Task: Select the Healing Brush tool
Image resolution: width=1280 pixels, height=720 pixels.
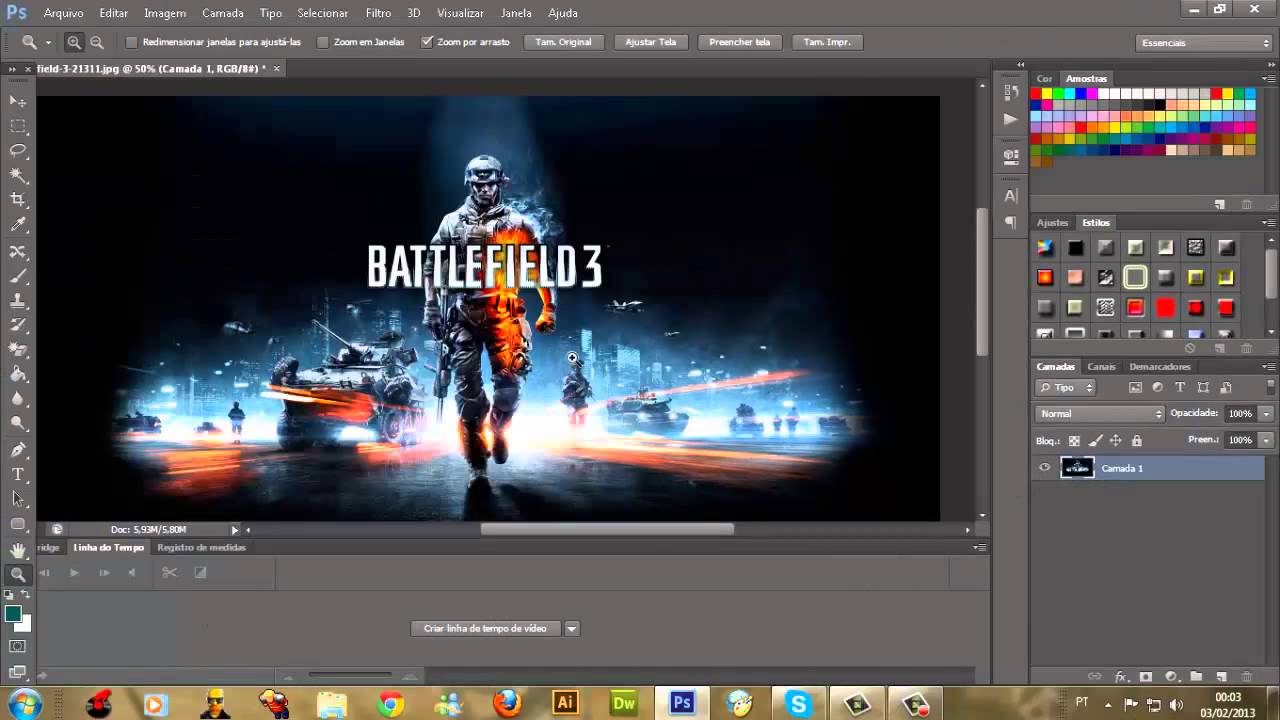Action: (x=18, y=251)
